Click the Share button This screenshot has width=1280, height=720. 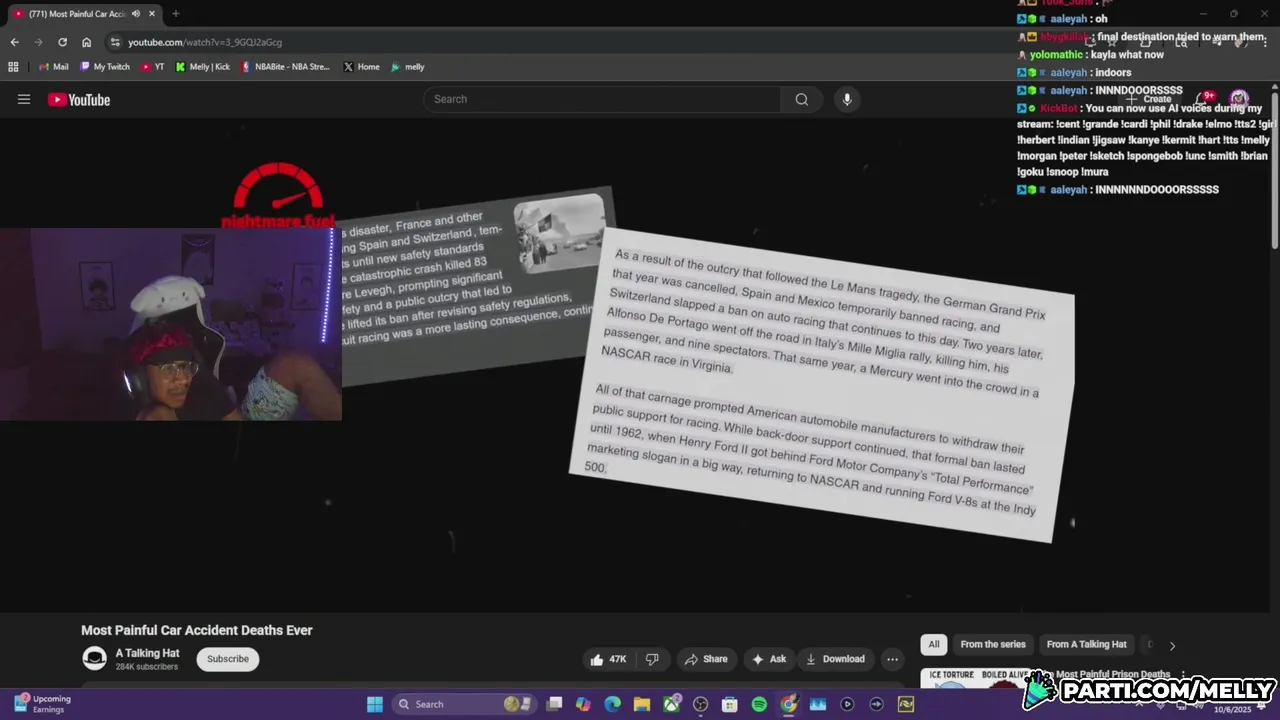pyautogui.click(x=706, y=659)
